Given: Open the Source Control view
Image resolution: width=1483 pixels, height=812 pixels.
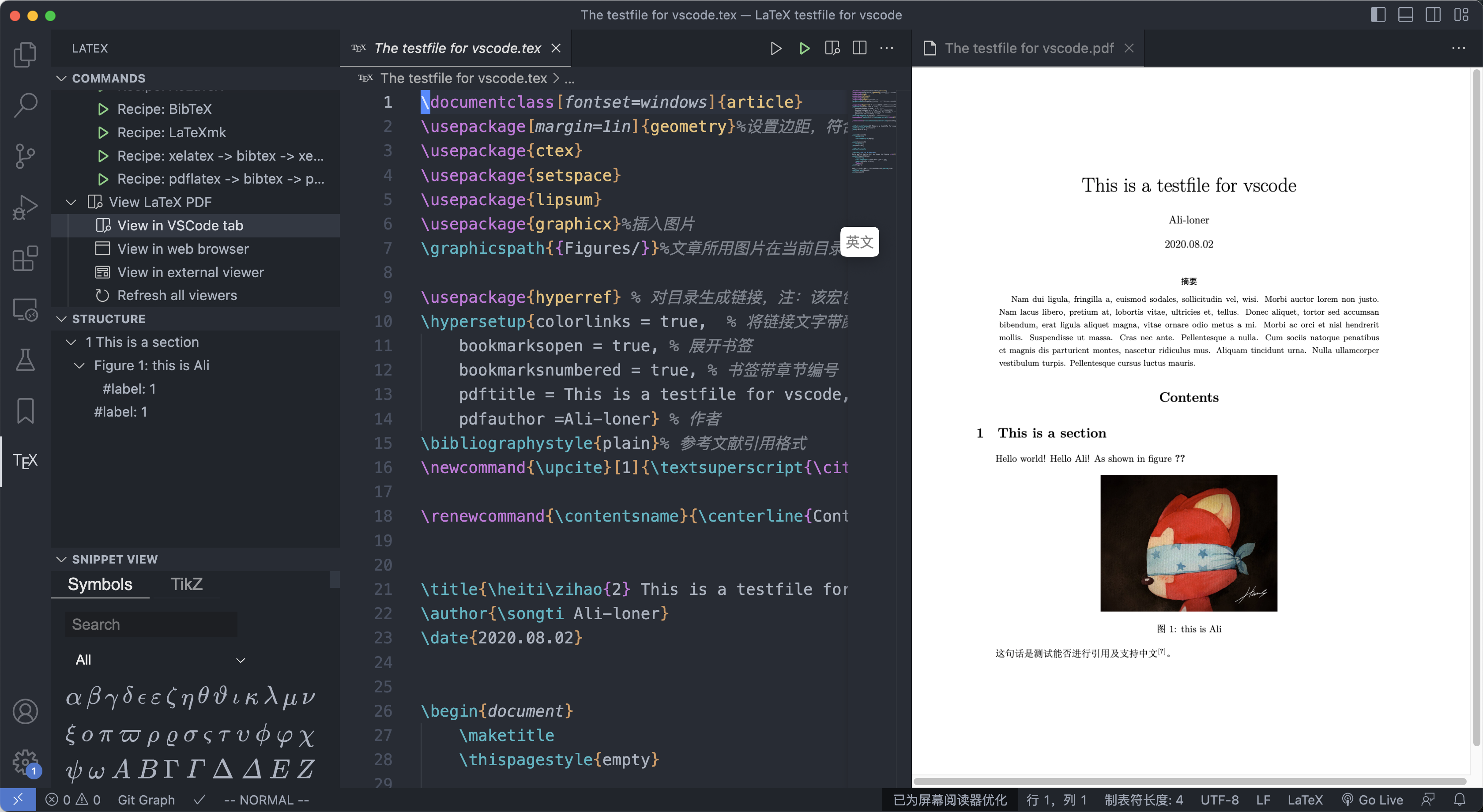Looking at the screenshot, I should 25,156.
